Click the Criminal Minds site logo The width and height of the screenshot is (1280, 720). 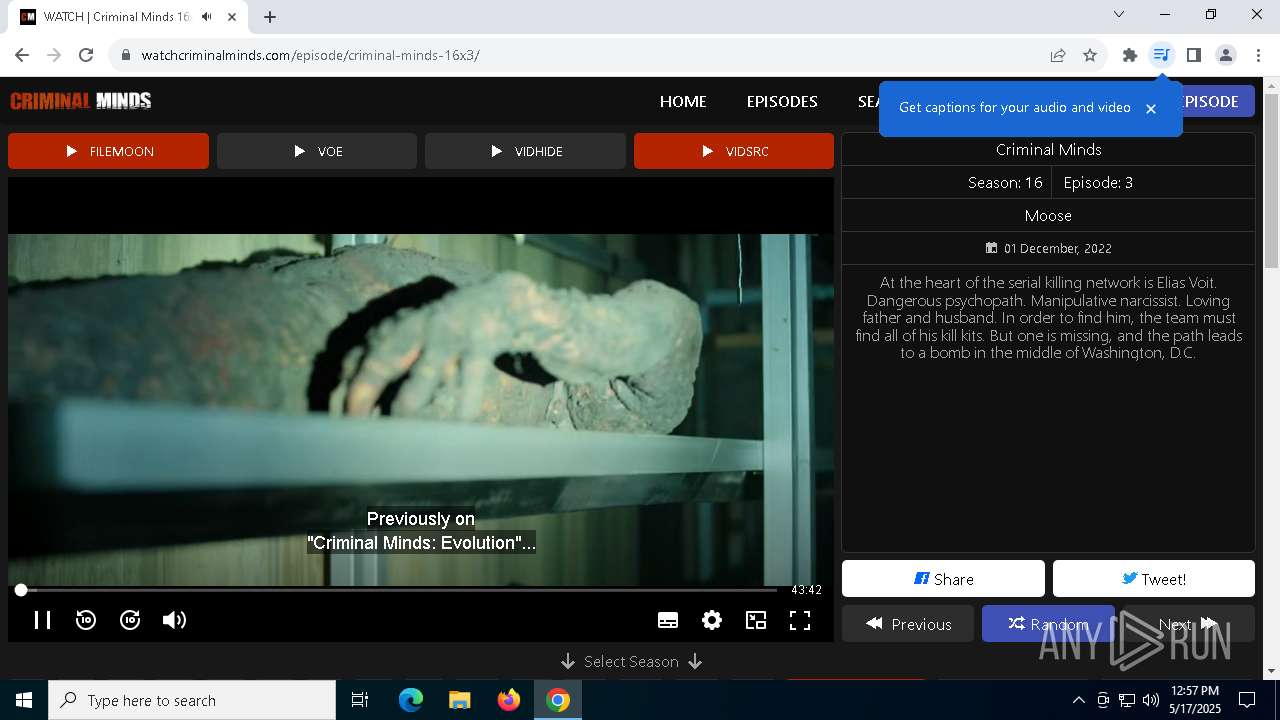pyautogui.click(x=81, y=101)
